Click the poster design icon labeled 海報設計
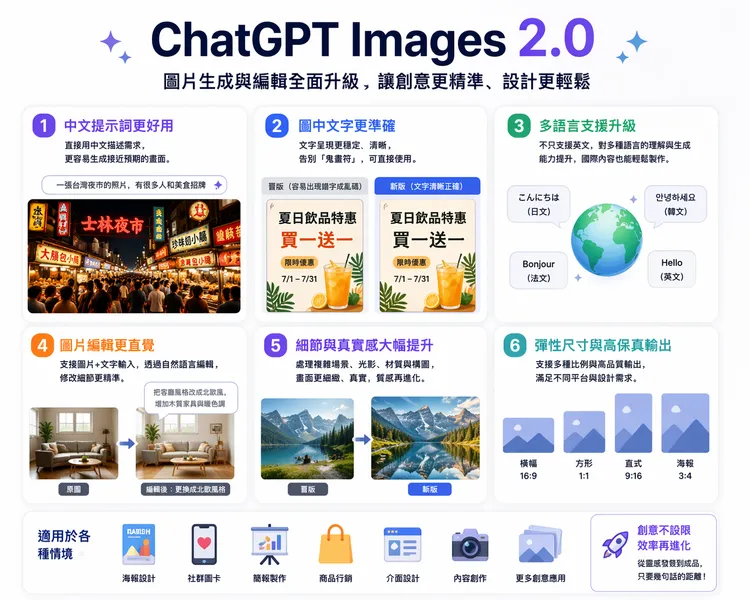 point(139,544)
